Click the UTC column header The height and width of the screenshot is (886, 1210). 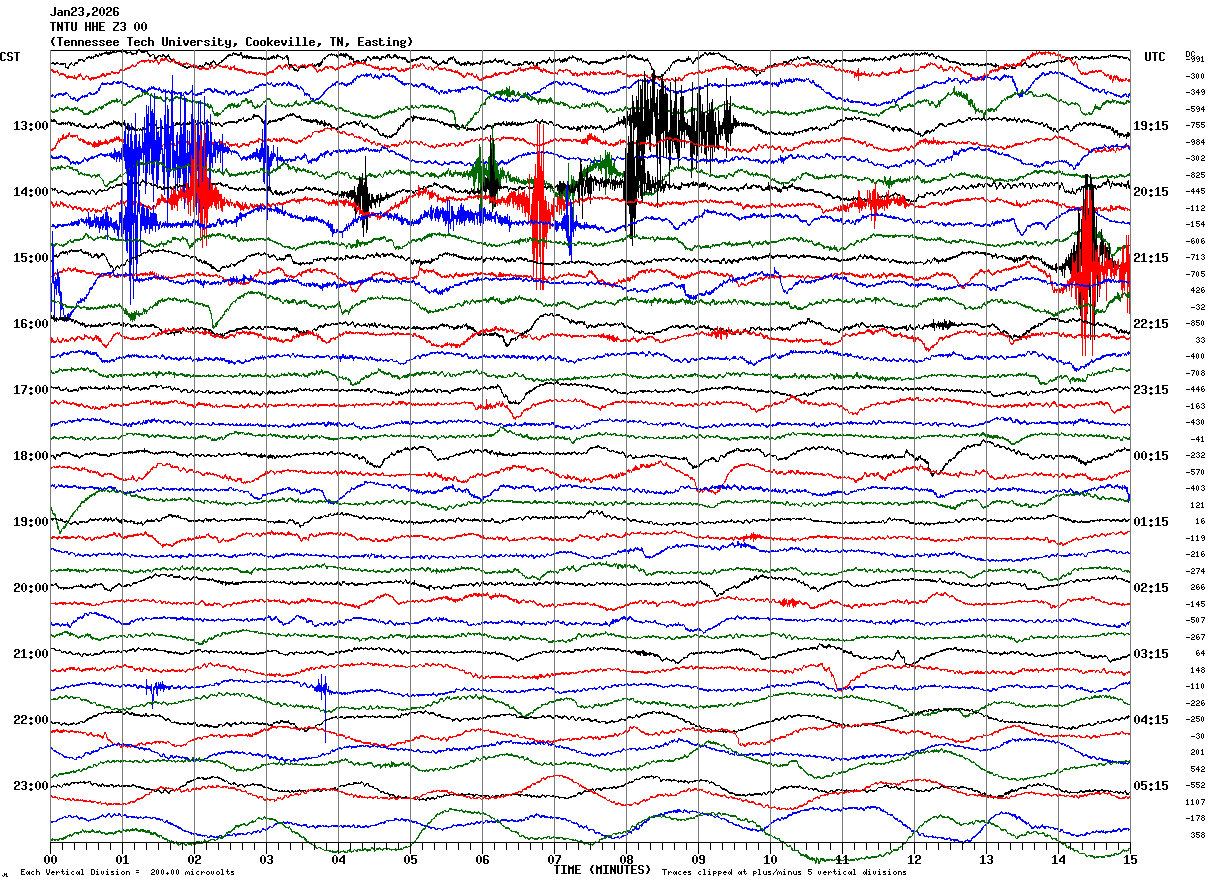1155,57
